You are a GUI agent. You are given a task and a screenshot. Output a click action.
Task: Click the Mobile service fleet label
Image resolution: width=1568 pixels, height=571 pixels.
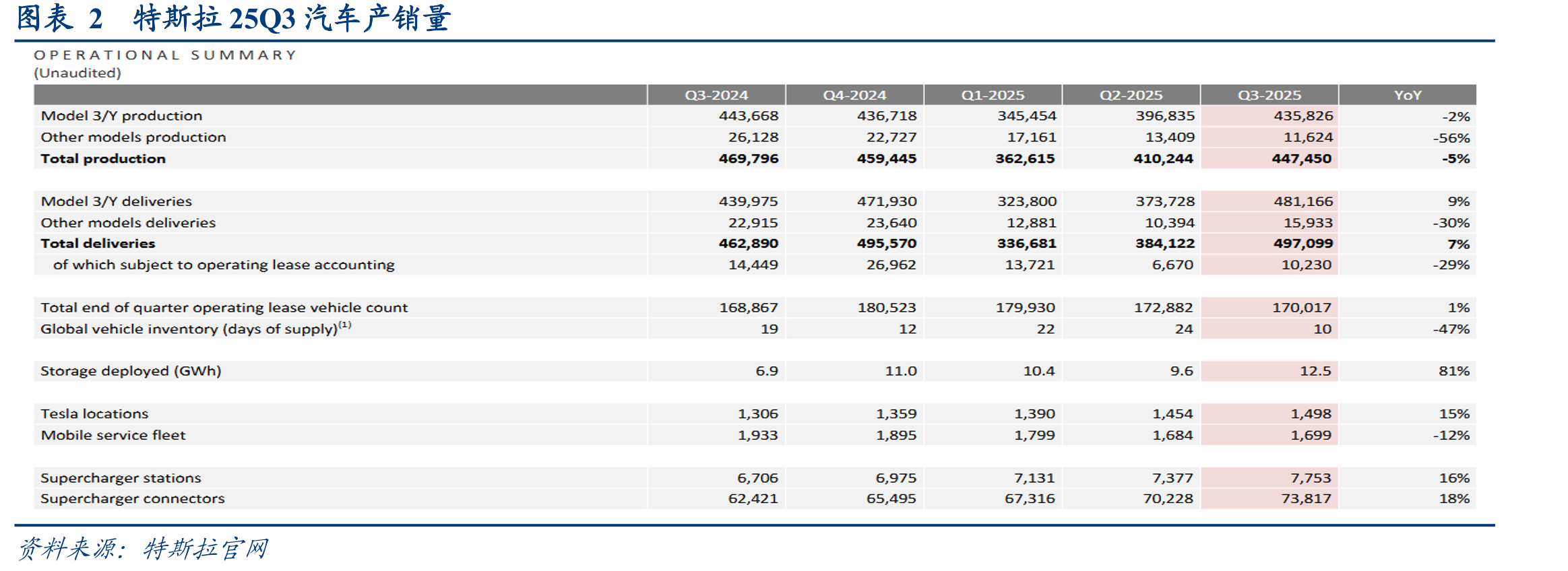[113, 435]
